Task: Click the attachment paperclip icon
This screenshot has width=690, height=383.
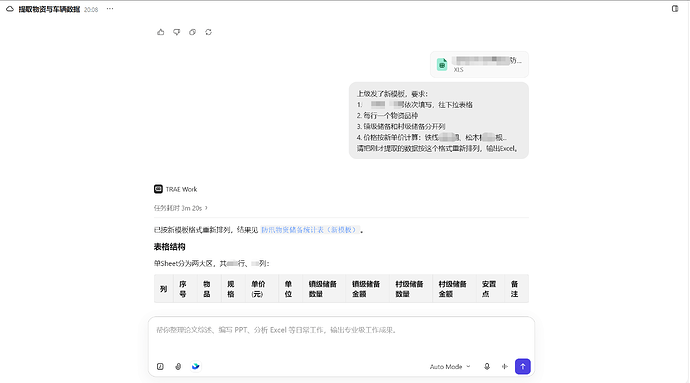Action: pos(178,366)
